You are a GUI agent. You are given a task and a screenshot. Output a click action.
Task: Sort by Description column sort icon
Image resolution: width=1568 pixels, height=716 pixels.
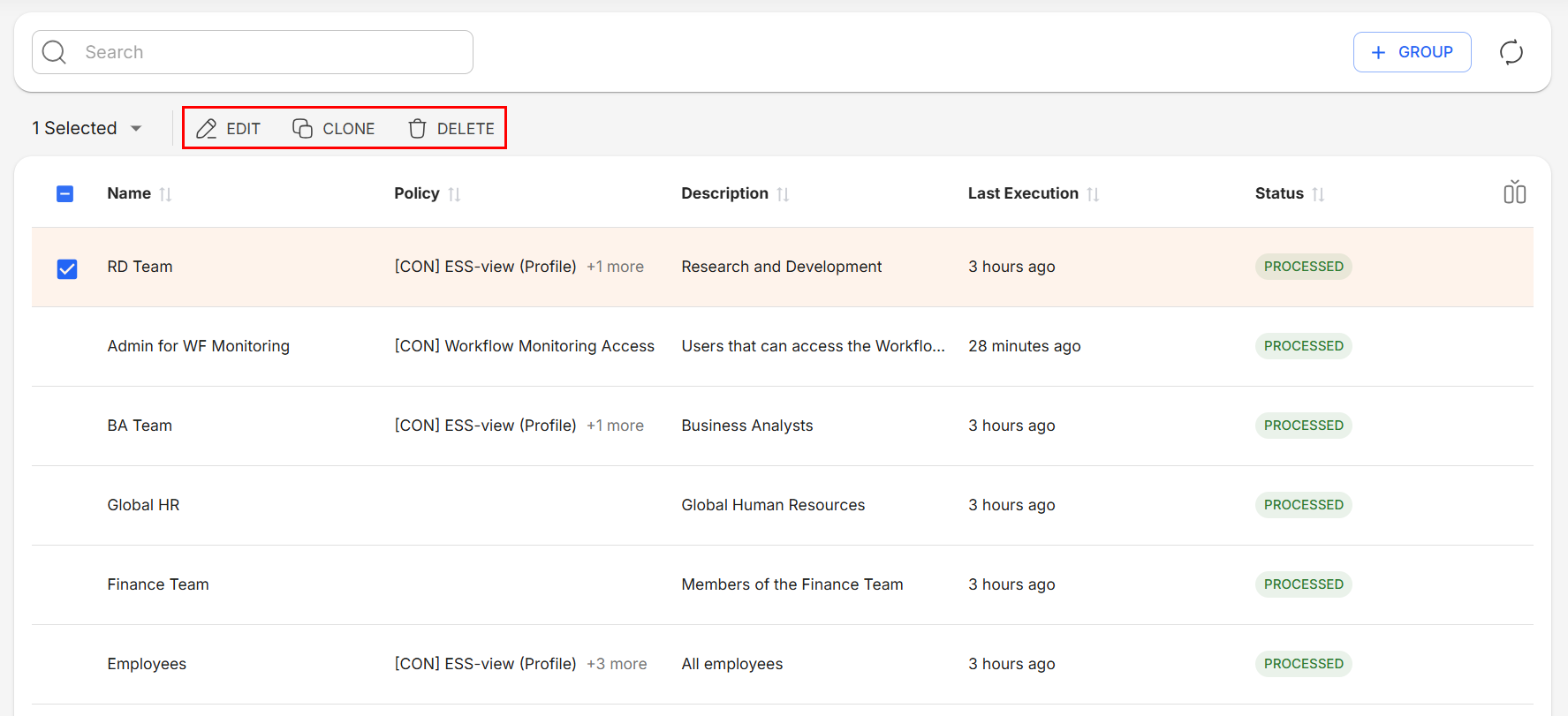coord(783,194)
